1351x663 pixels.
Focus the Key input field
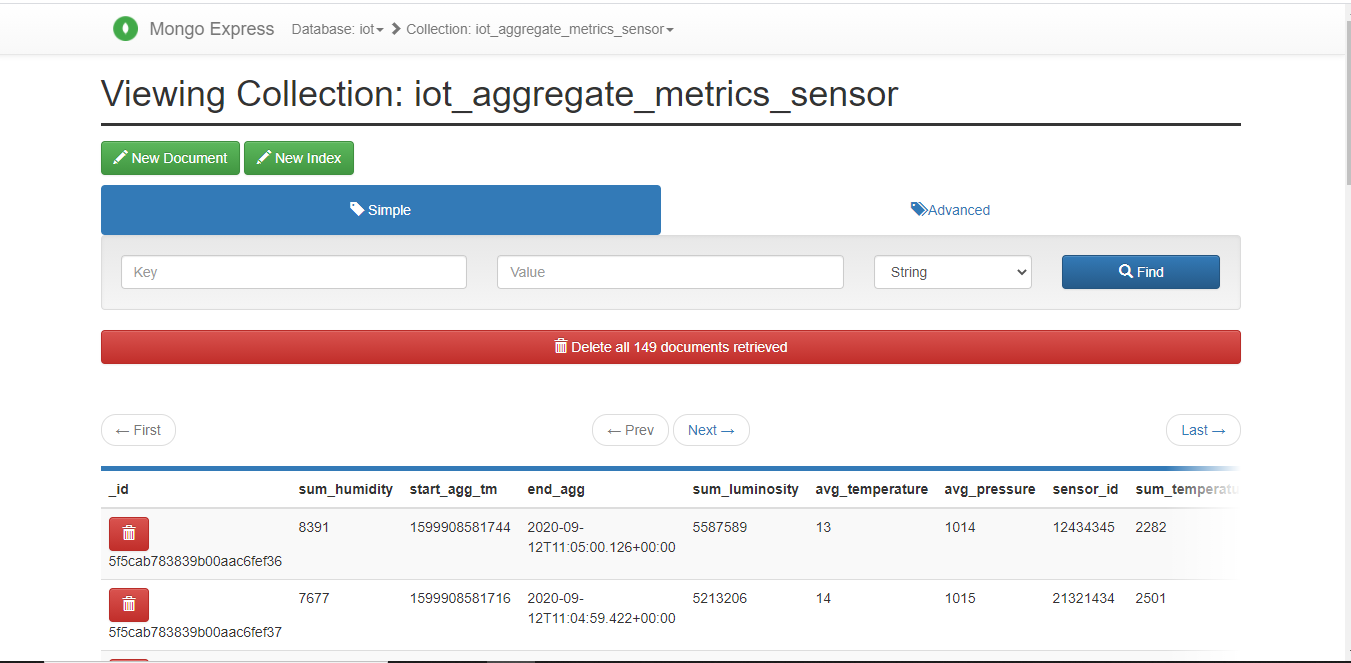pyautogui.click(x=294, y=272)
